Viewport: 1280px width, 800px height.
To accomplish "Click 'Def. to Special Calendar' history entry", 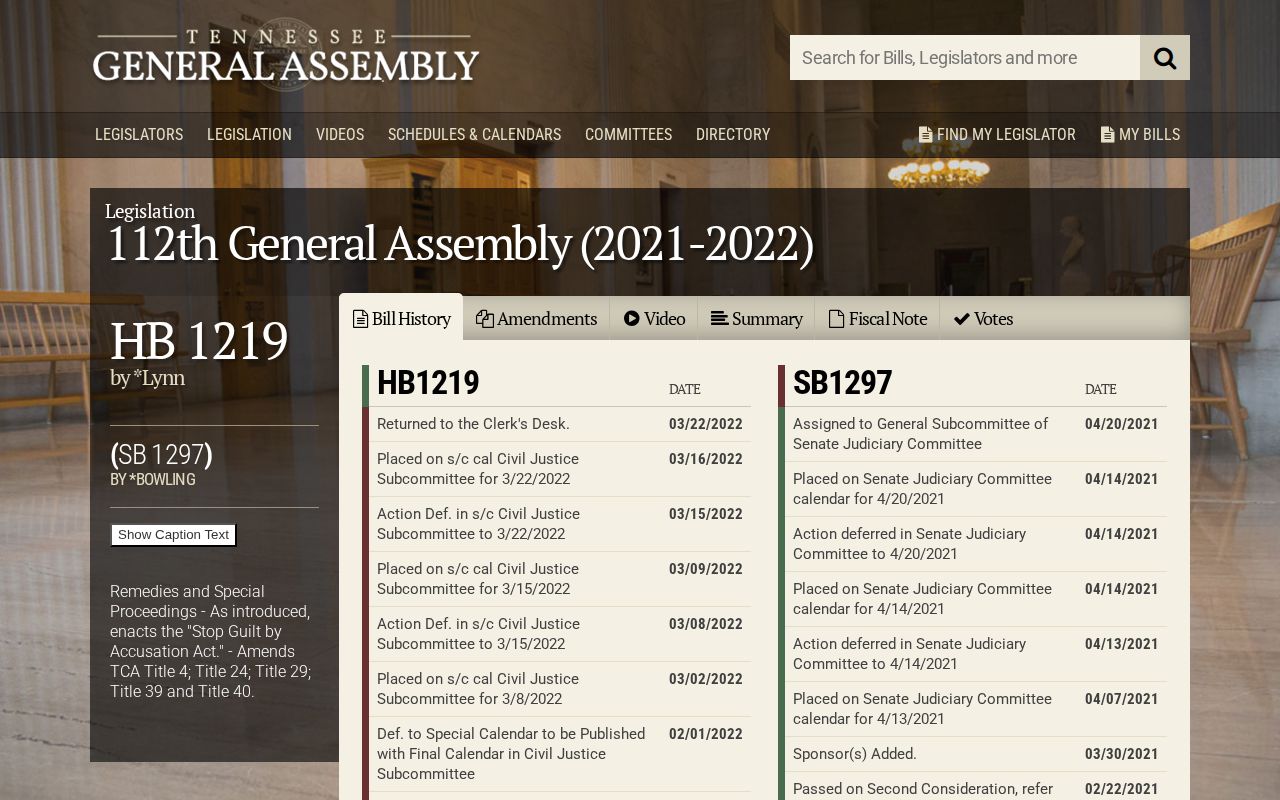I will (511, 754).
